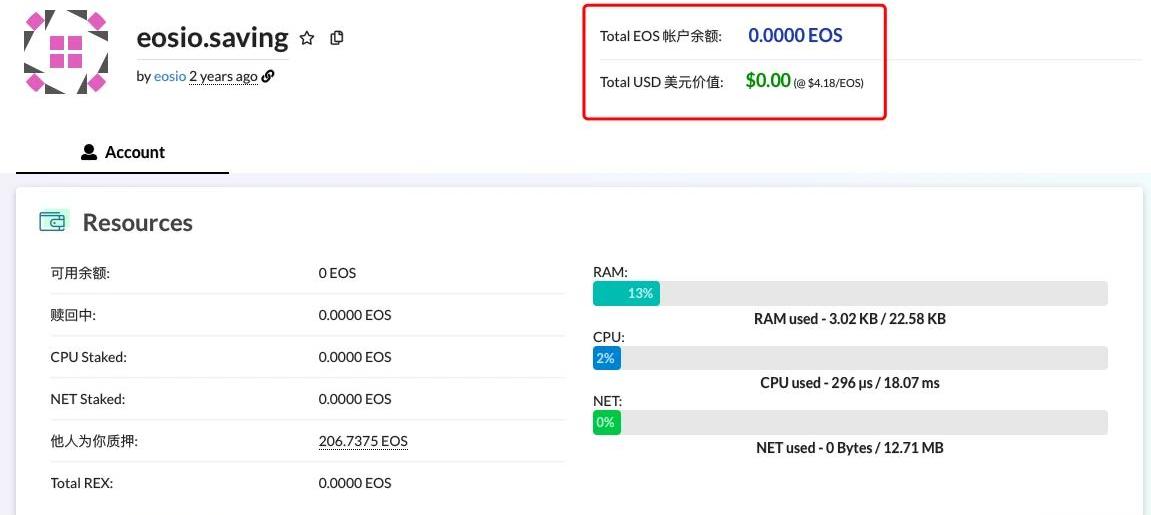Screen dimensions: 1151x515
Task: Click the 他人为你质押 label
Action: coord(94,441)
